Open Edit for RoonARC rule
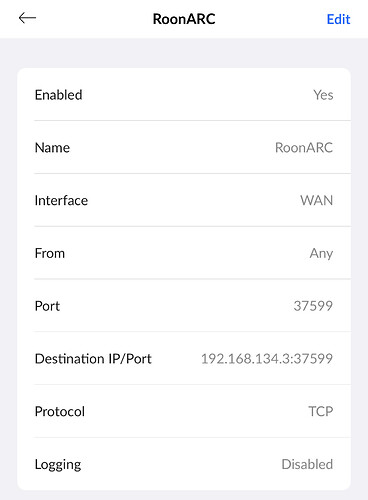This screenshot has height=500, width=368. [x=338, y=19]
